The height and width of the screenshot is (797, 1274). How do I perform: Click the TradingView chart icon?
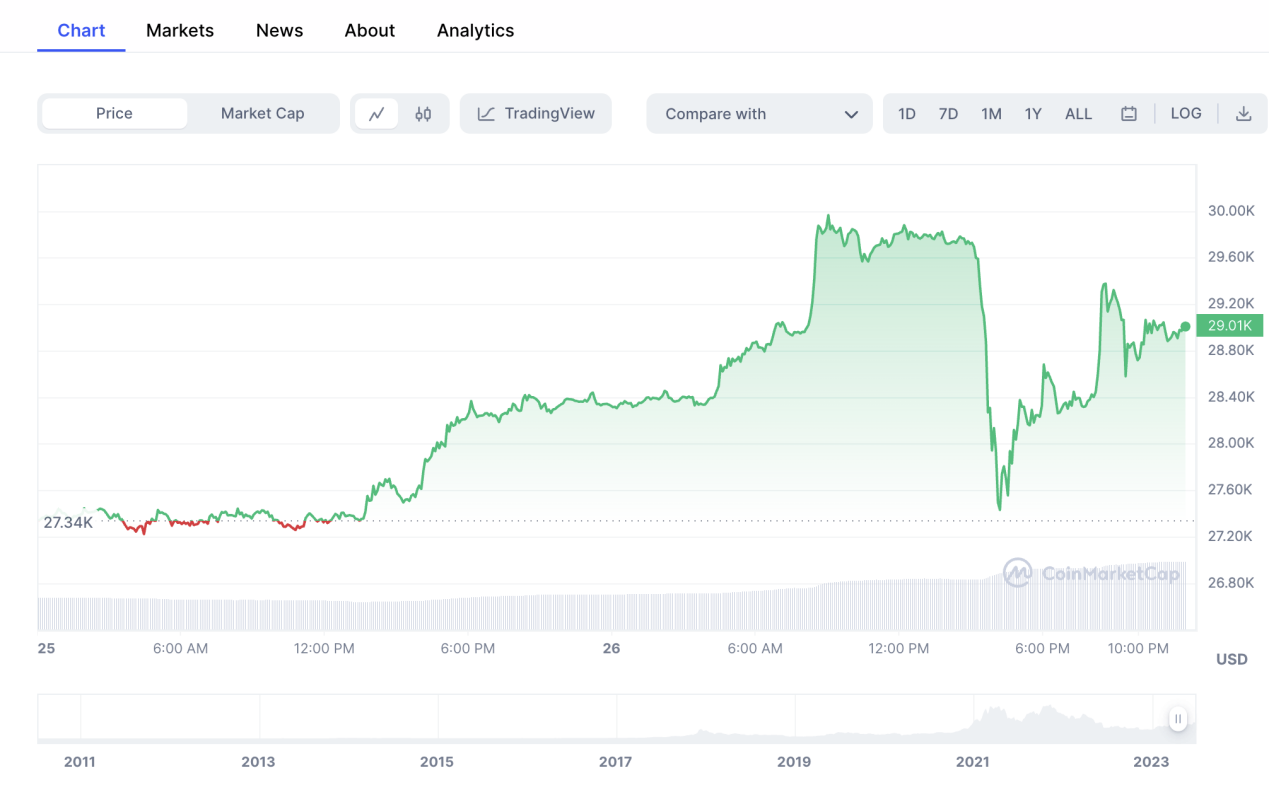[x=486, y=114]
